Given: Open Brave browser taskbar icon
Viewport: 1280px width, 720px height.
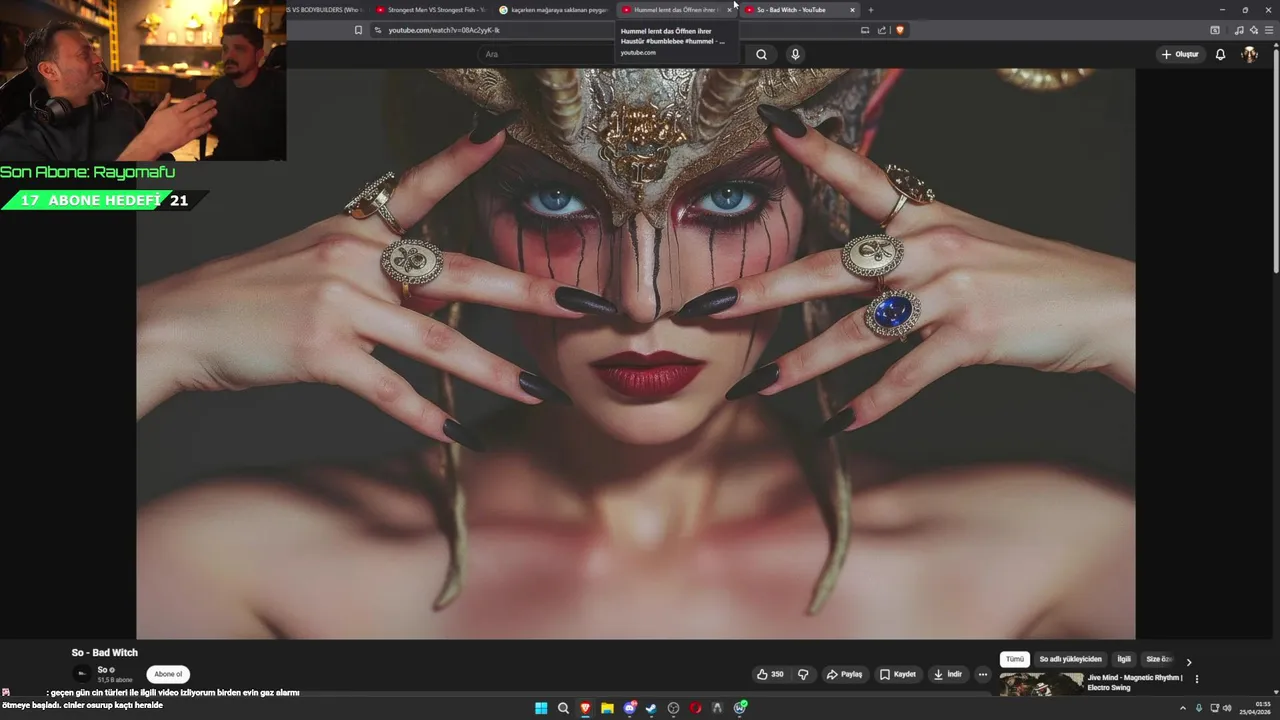Looking at the screenshot, I should pyautogui.click(x=585, y=708).
